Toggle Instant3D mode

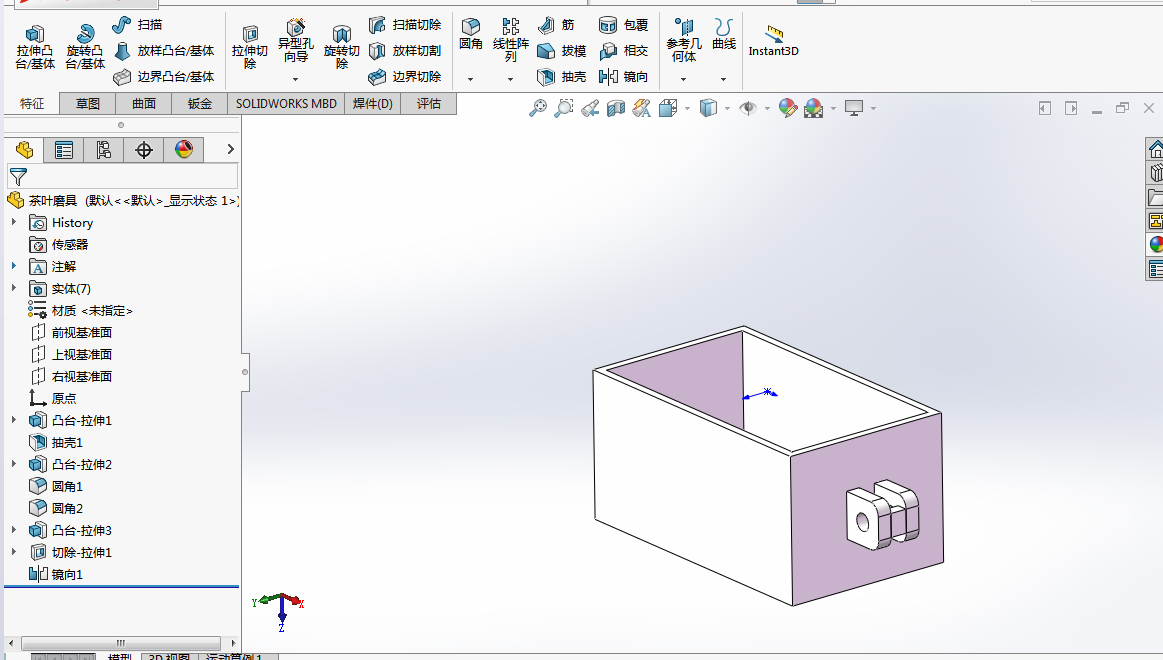click(x=774, y=41)
